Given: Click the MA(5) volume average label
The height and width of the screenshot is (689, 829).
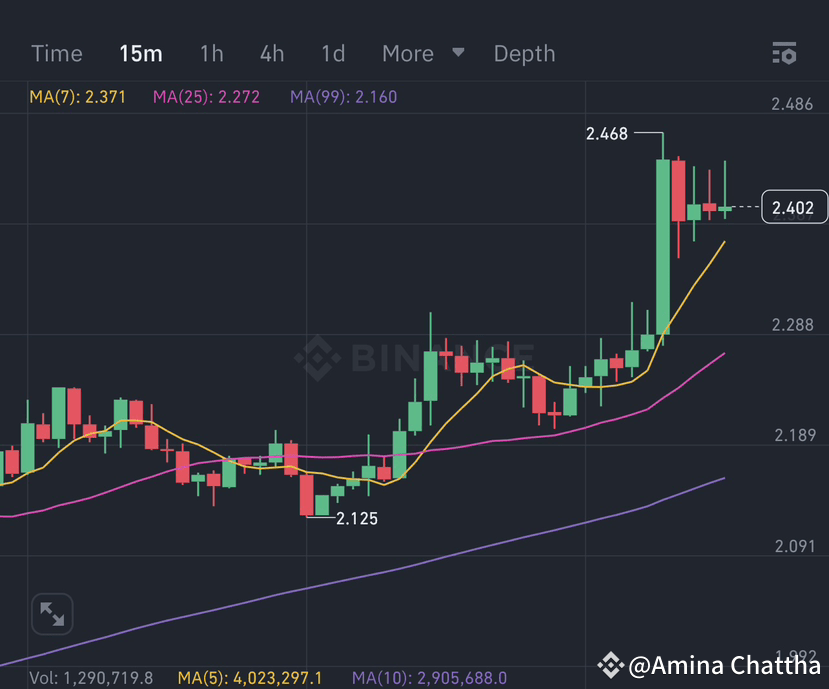Looking at the screenshot, I should (249, 676).
